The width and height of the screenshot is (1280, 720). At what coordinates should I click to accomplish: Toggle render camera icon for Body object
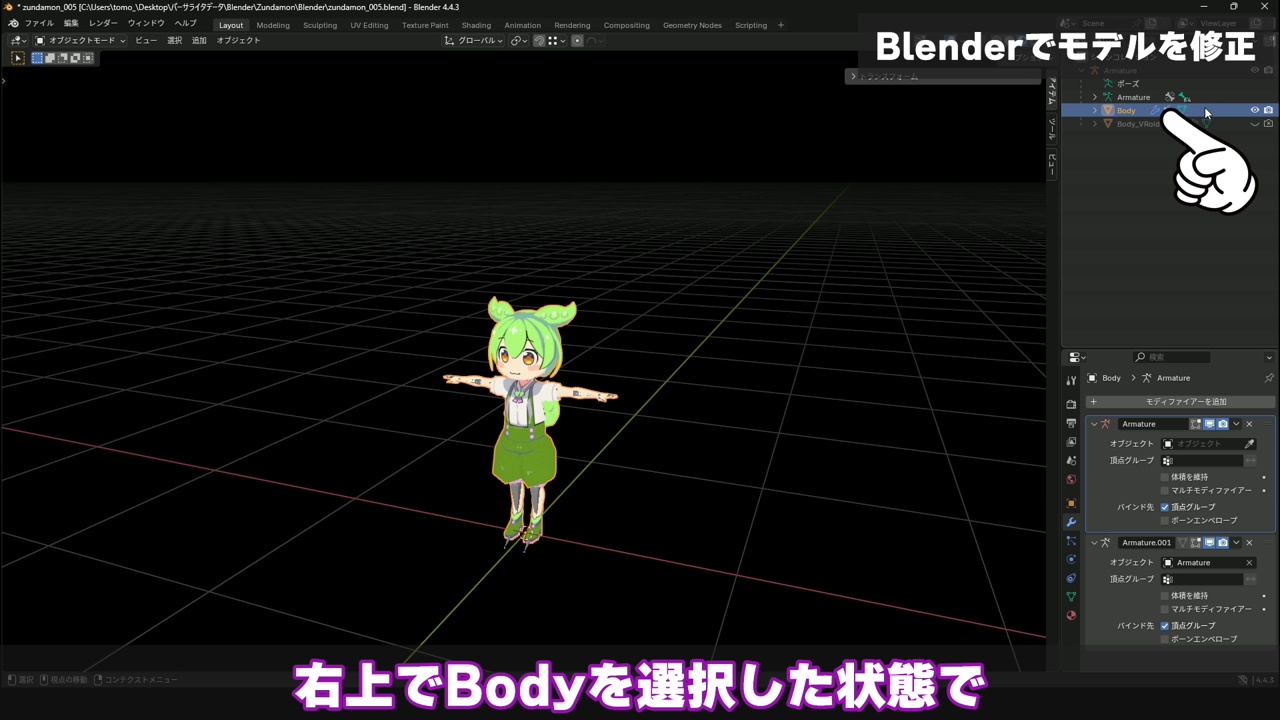point(1268,110)
